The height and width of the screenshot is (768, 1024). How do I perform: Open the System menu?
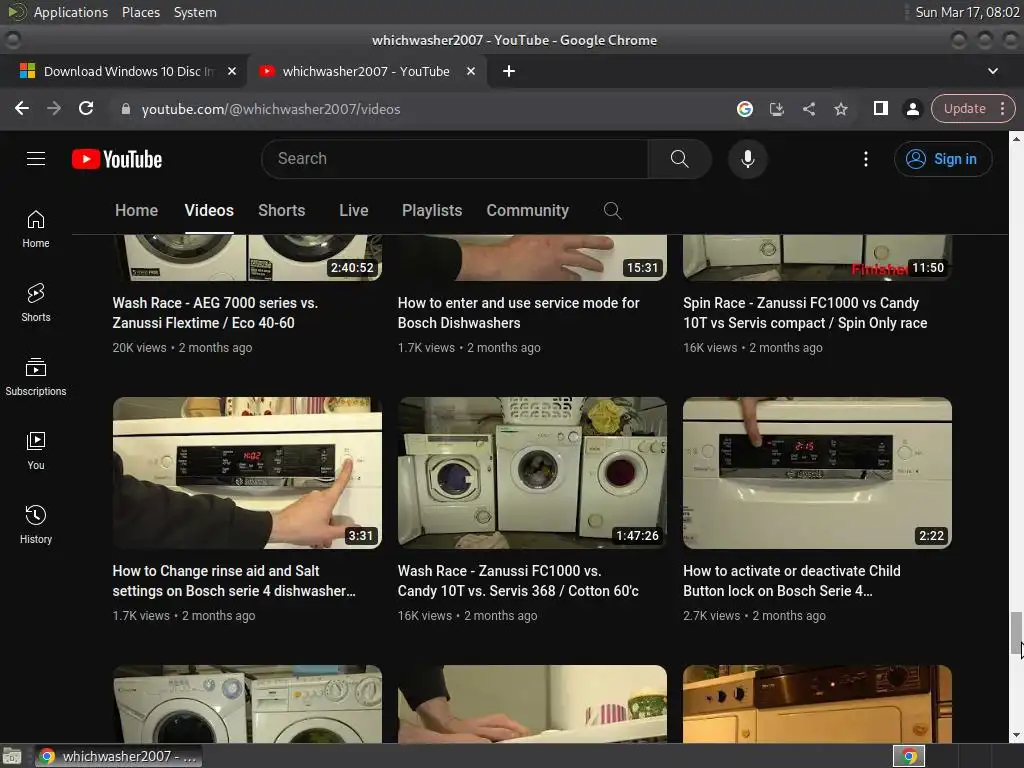pyautogui.click(x=195, y=12)
